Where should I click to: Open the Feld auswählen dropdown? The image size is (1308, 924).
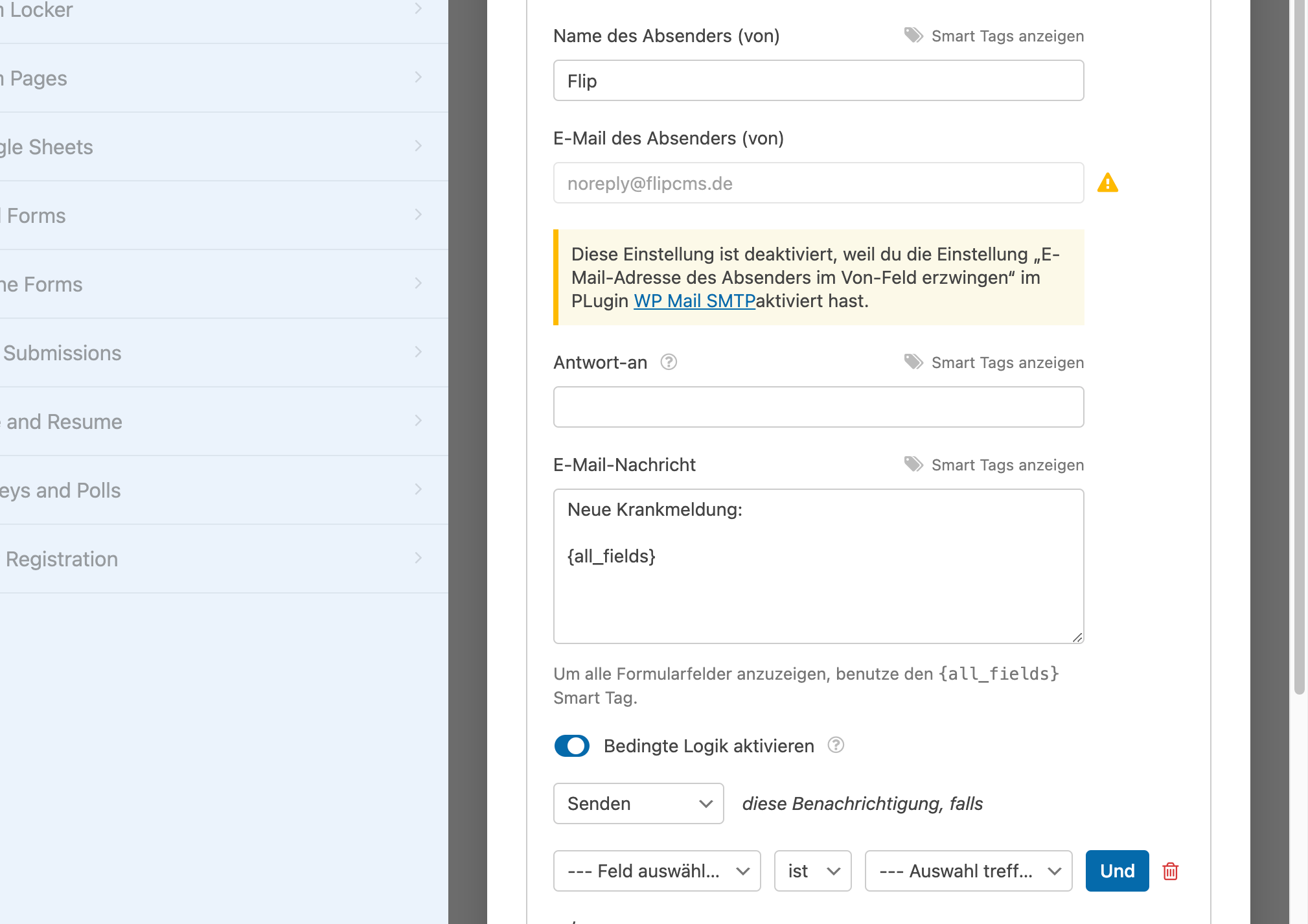click(x=657, y=871)
